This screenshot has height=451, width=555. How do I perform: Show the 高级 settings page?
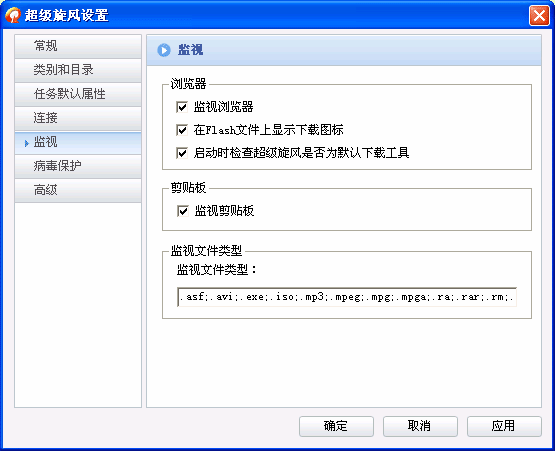pyautogui.click(x=78, y=190)
